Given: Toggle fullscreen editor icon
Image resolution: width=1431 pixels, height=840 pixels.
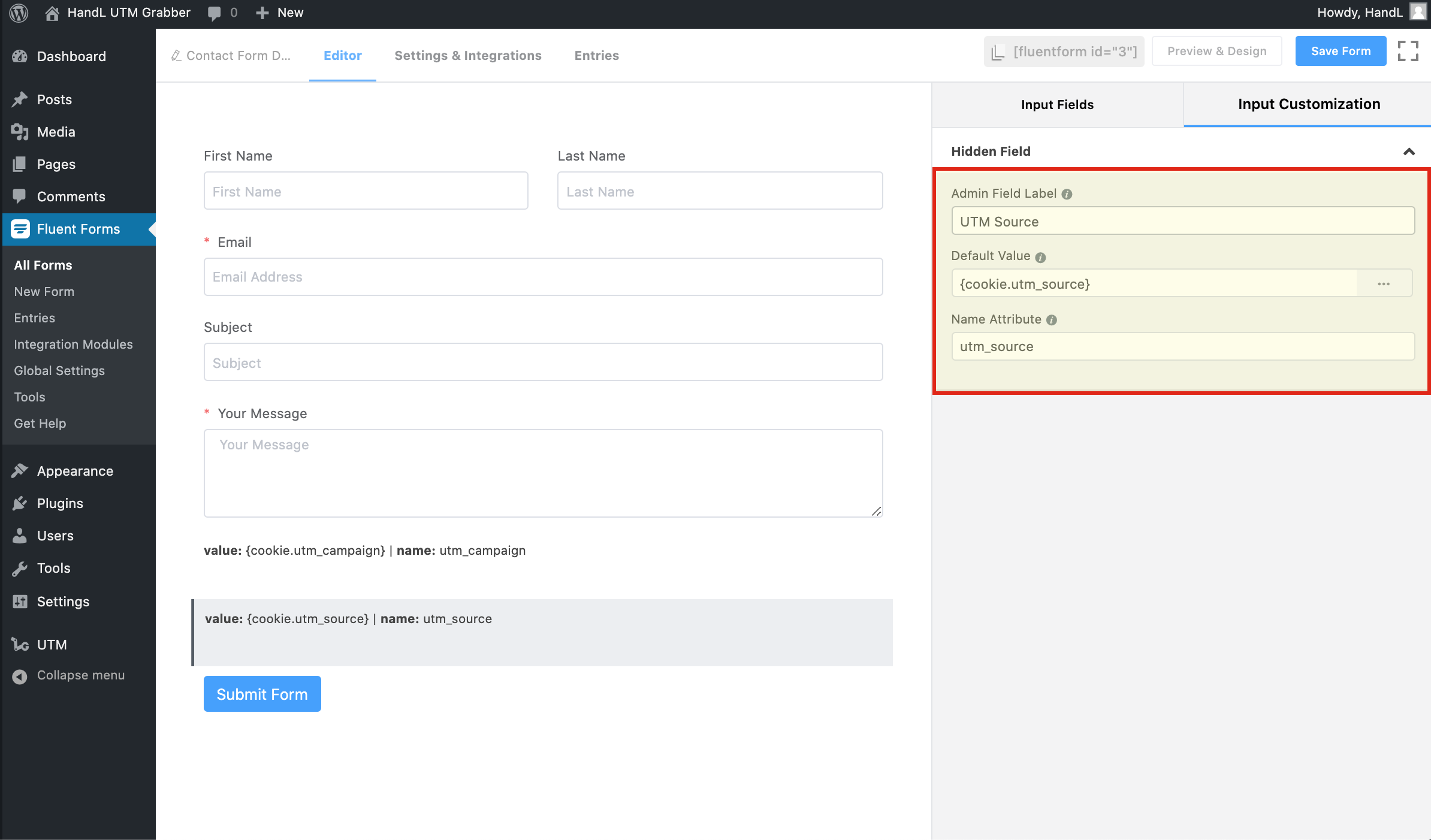Looking at the screenshot, I should coord(1408,51).
